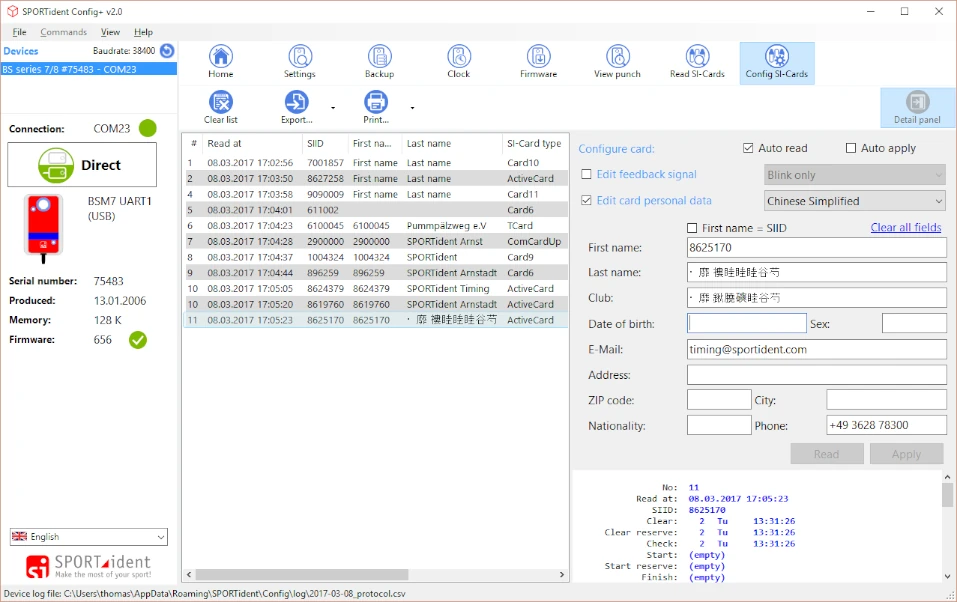Sort by the SI-Card type column header
The width and height of the screenshot is (957, 602).
pyautogui.click(x=535, y=143)
